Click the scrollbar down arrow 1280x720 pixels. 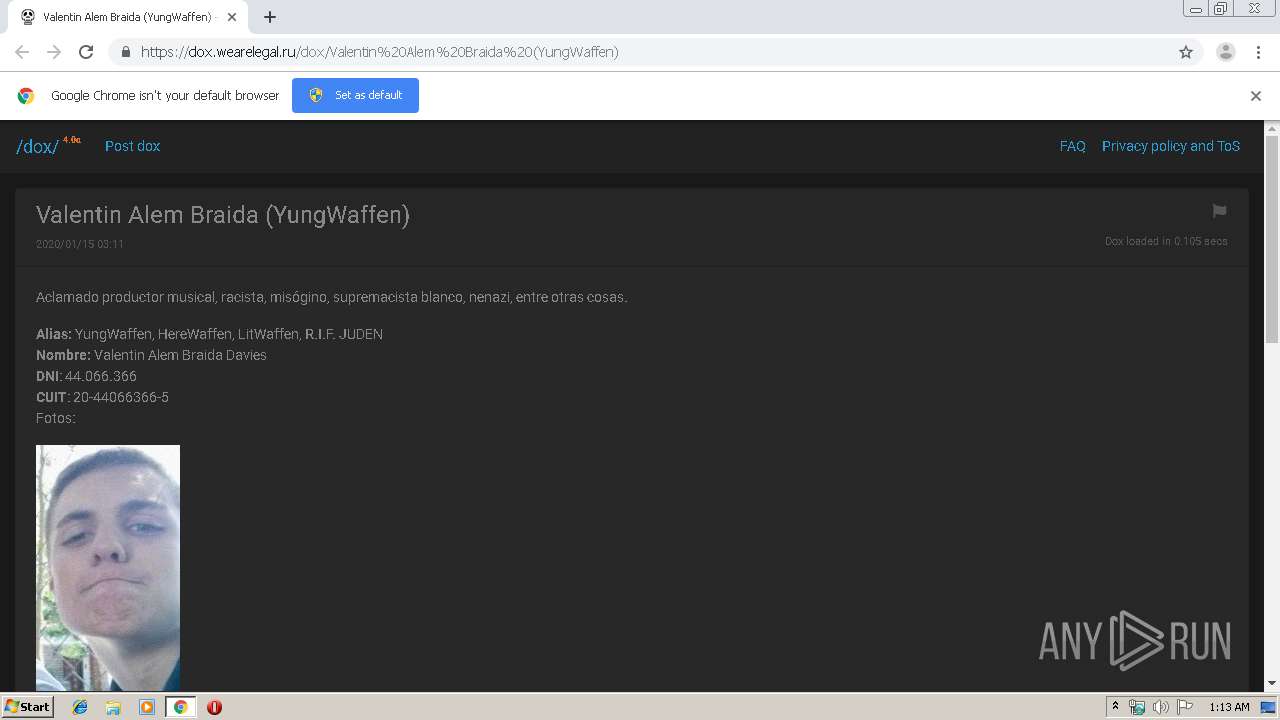point(1272,683)
